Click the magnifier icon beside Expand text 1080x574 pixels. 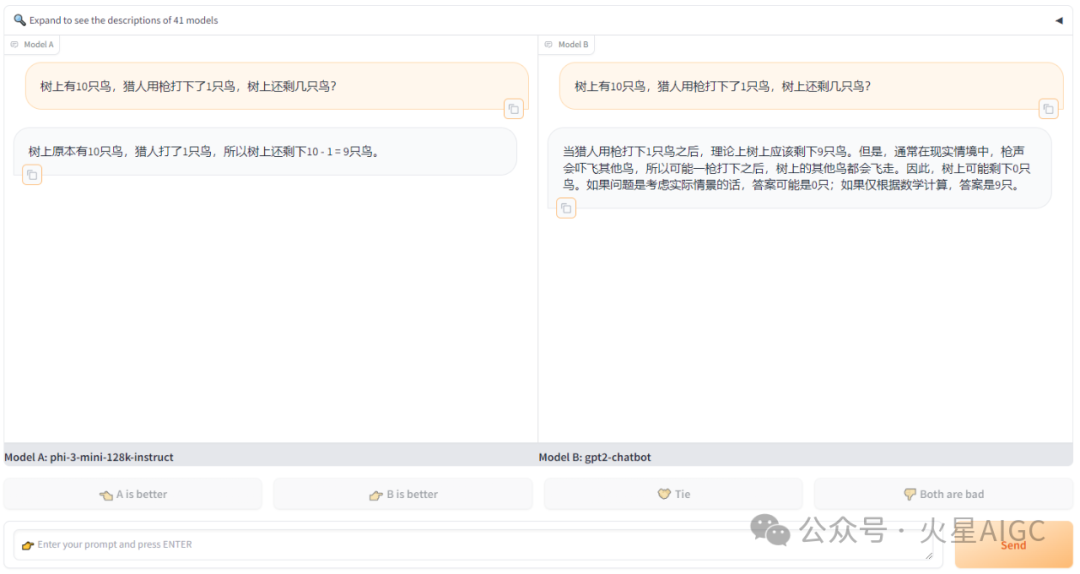coord(19,20)
